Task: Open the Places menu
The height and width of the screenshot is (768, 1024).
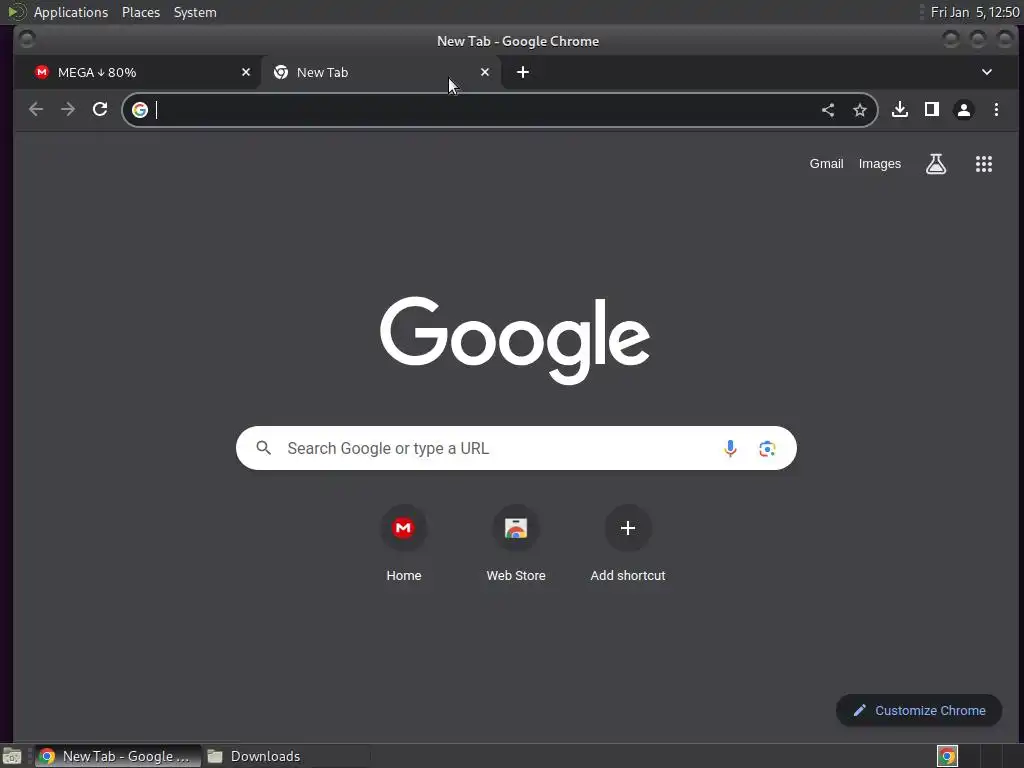Action: click(141, 12)
